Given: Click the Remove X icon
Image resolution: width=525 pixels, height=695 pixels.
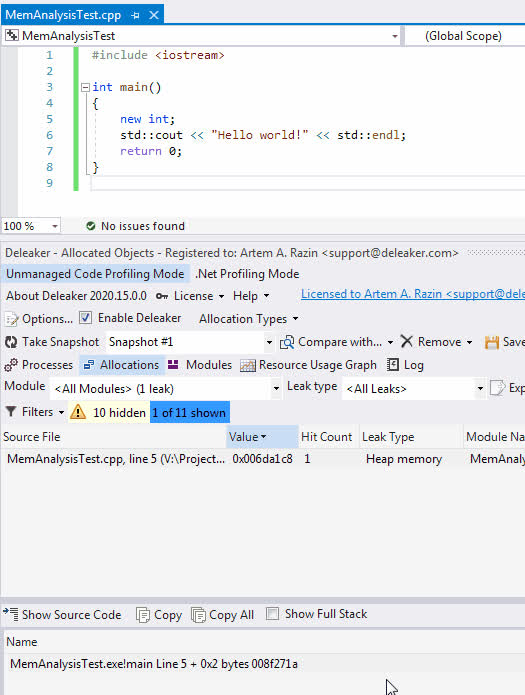Looking at the screenshot, I should pos(407,341).
